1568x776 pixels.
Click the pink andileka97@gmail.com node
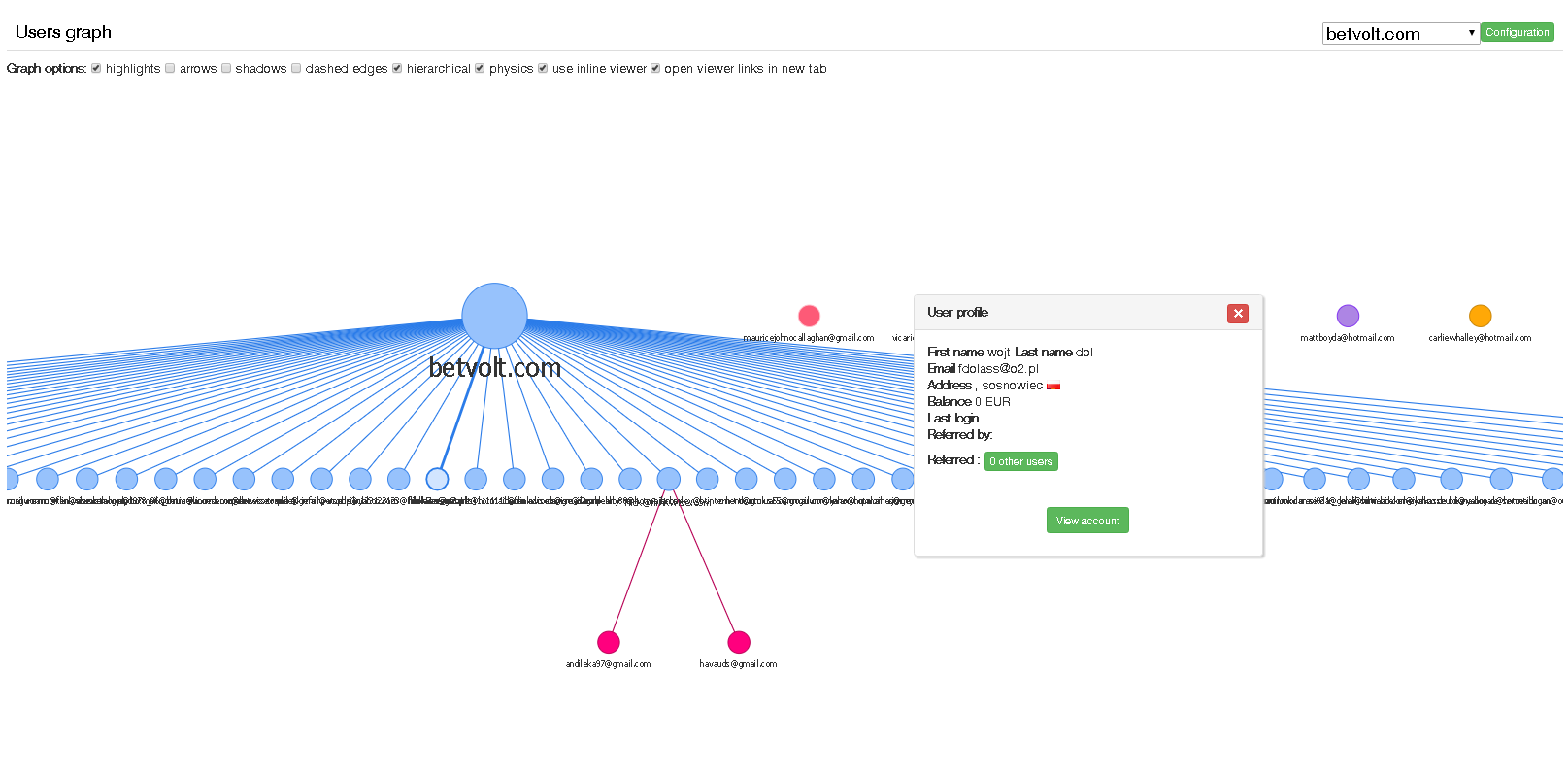coord(609,642)
